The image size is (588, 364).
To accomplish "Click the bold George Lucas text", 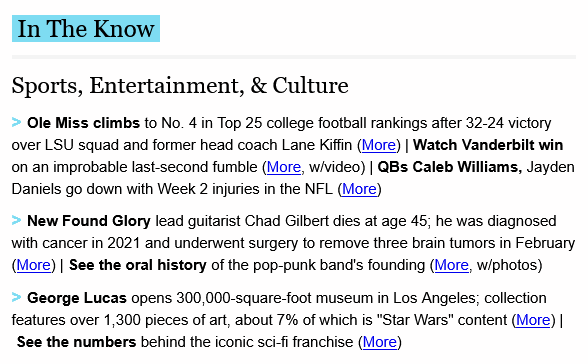I will click(x=77, y=298).
